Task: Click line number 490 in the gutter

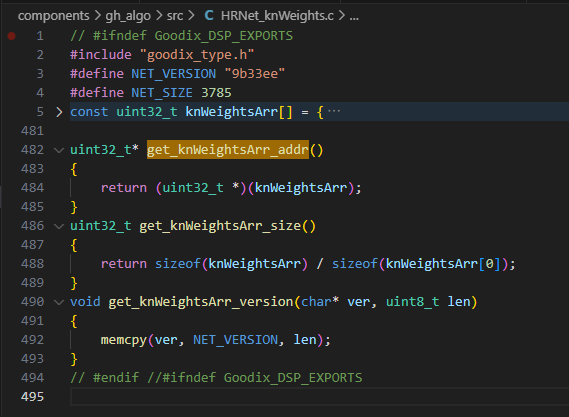Action: coord(32,302)
